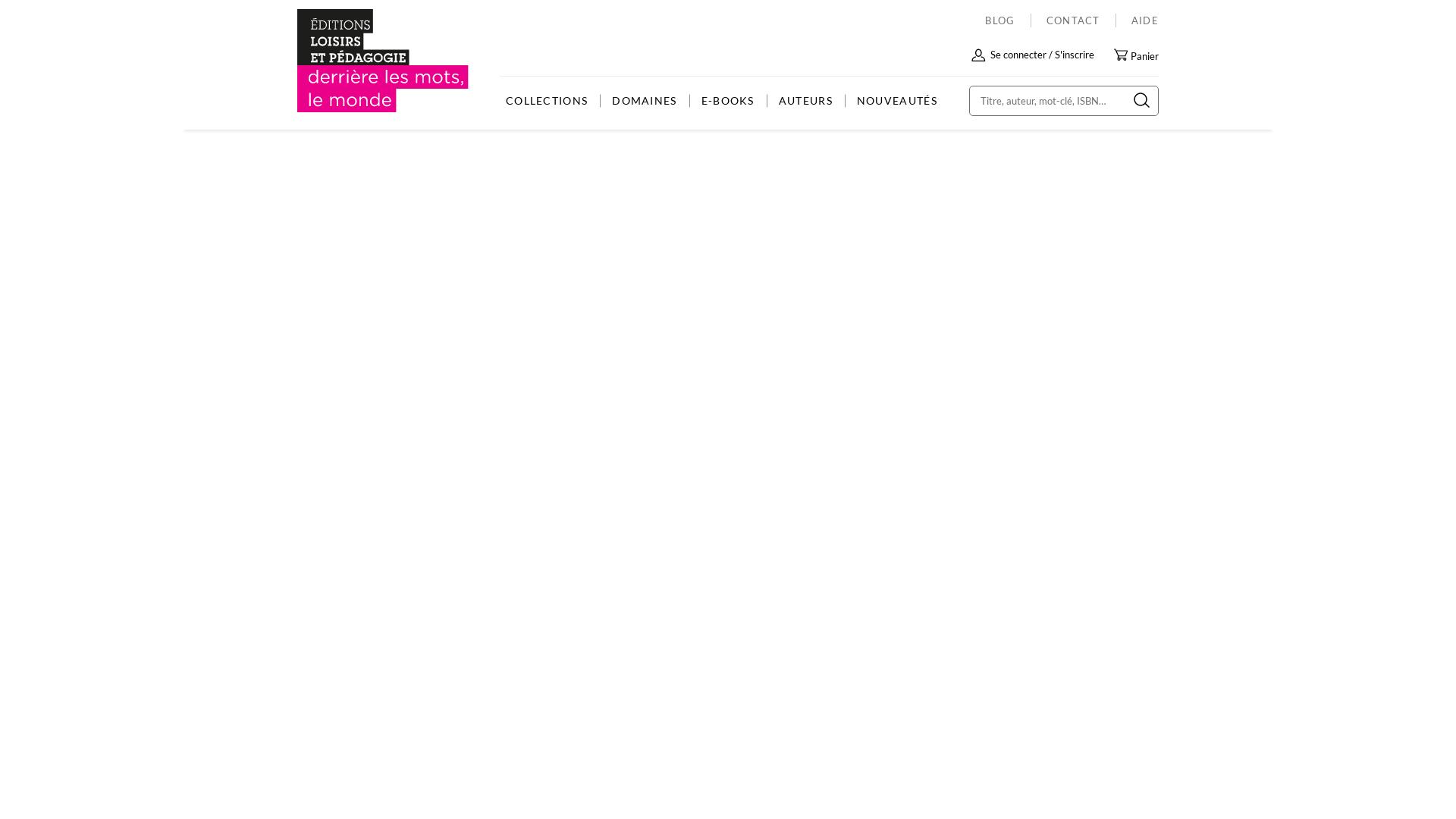Go to the Blog page
The image size is (1456, 819).
(999, 20)
